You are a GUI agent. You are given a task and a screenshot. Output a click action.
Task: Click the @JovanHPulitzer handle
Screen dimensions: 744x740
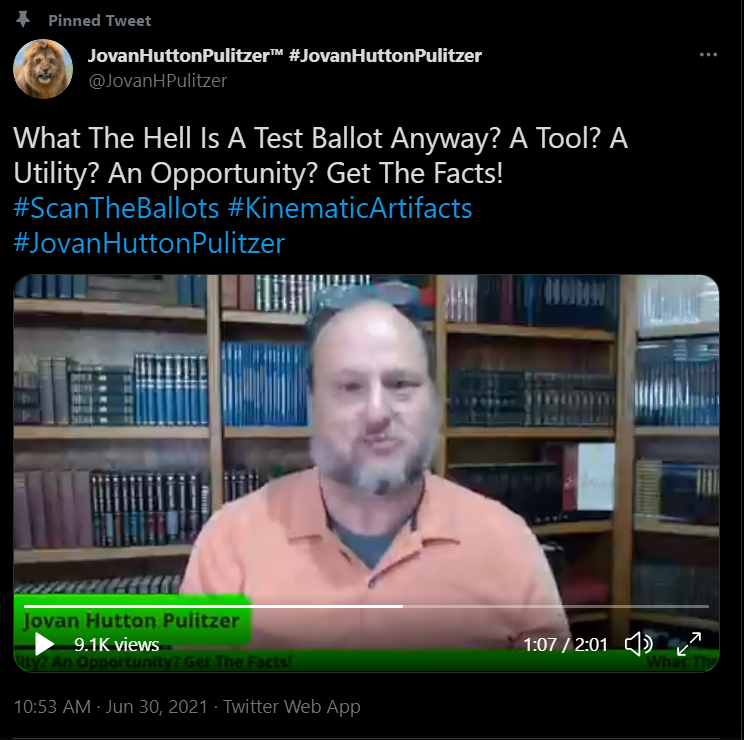158,81
